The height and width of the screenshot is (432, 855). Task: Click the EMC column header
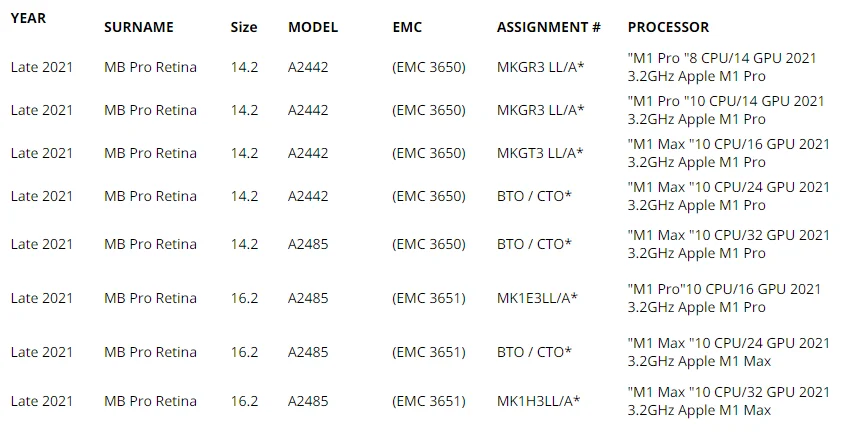pos(407,27)
